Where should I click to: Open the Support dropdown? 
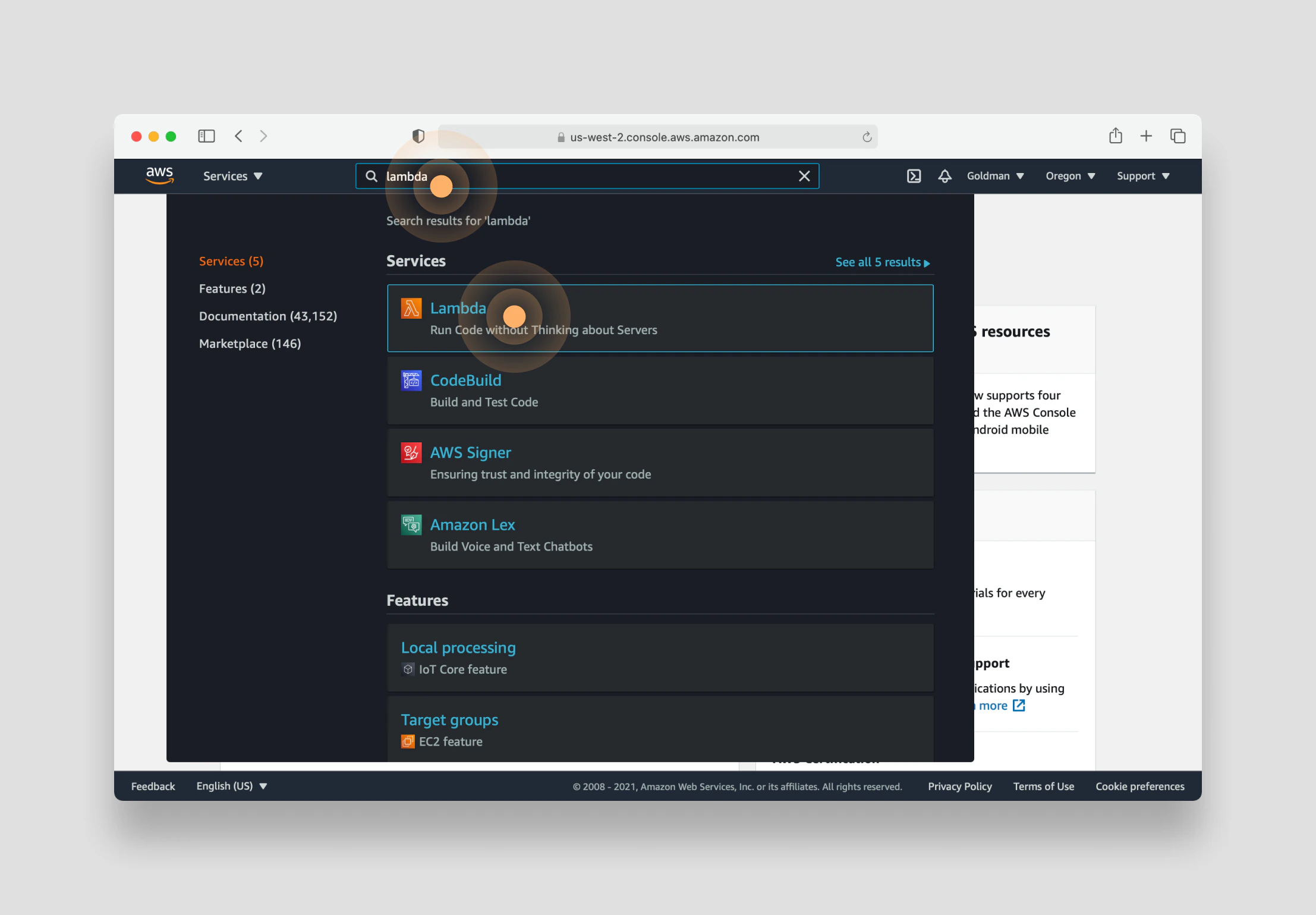(1143, 176)
